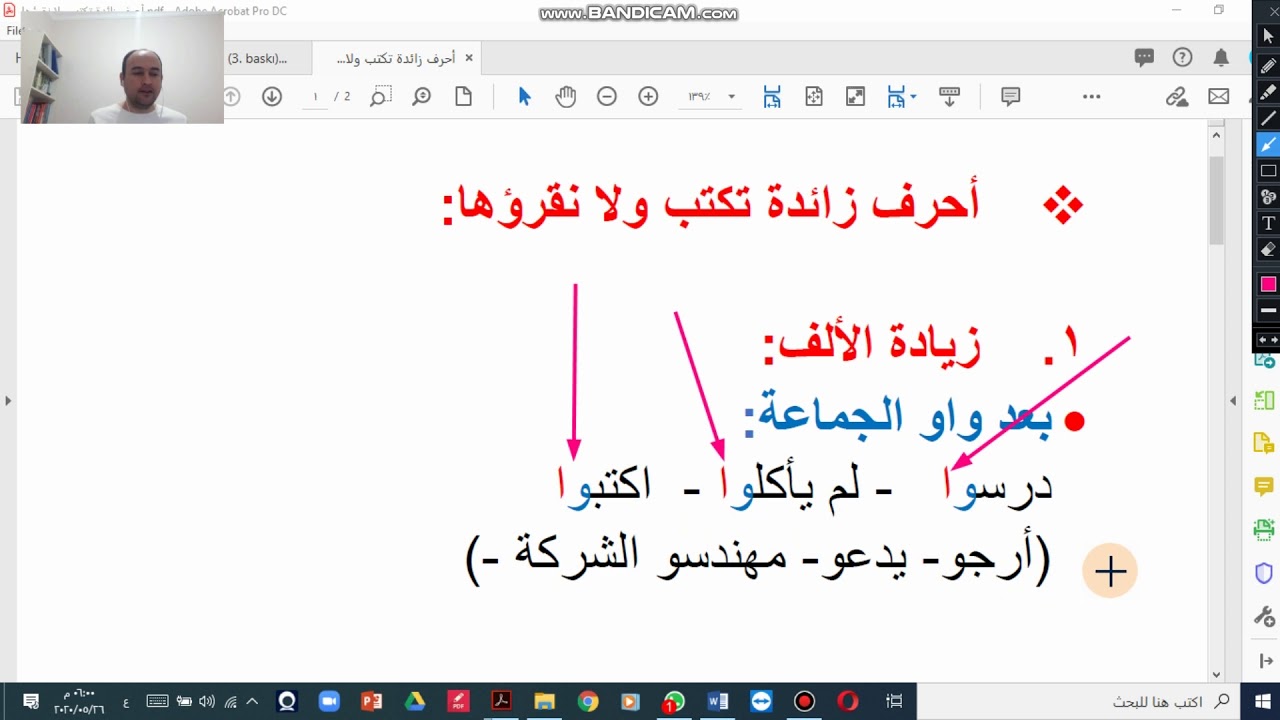1280x720 pixels.
Task: Open the more tools ellipsis menu
Action: click(1091, 97)
